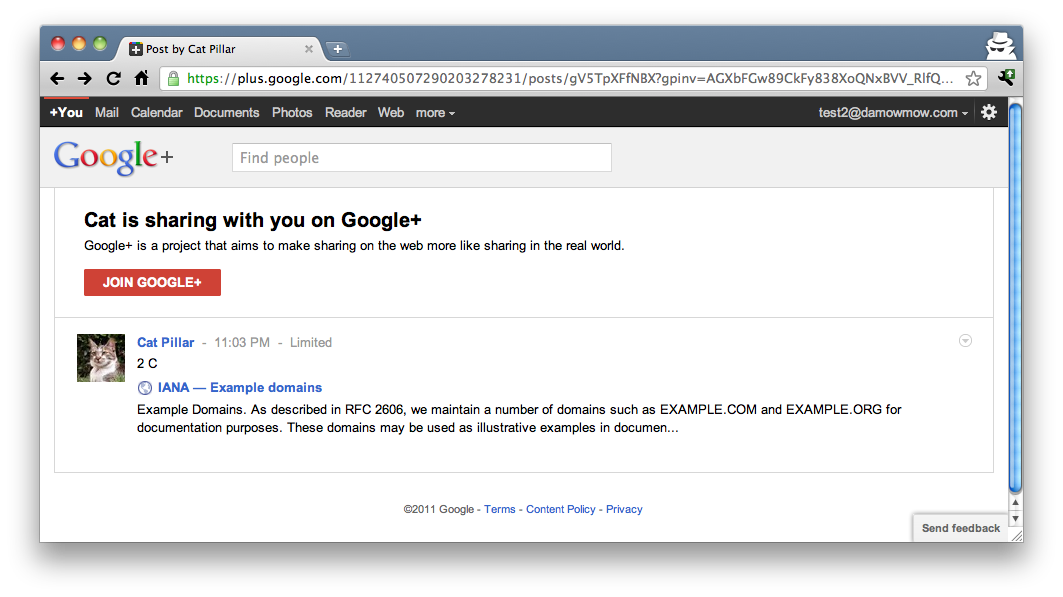
Task: Click the Google+ logo
Action: tap(113, 158)
